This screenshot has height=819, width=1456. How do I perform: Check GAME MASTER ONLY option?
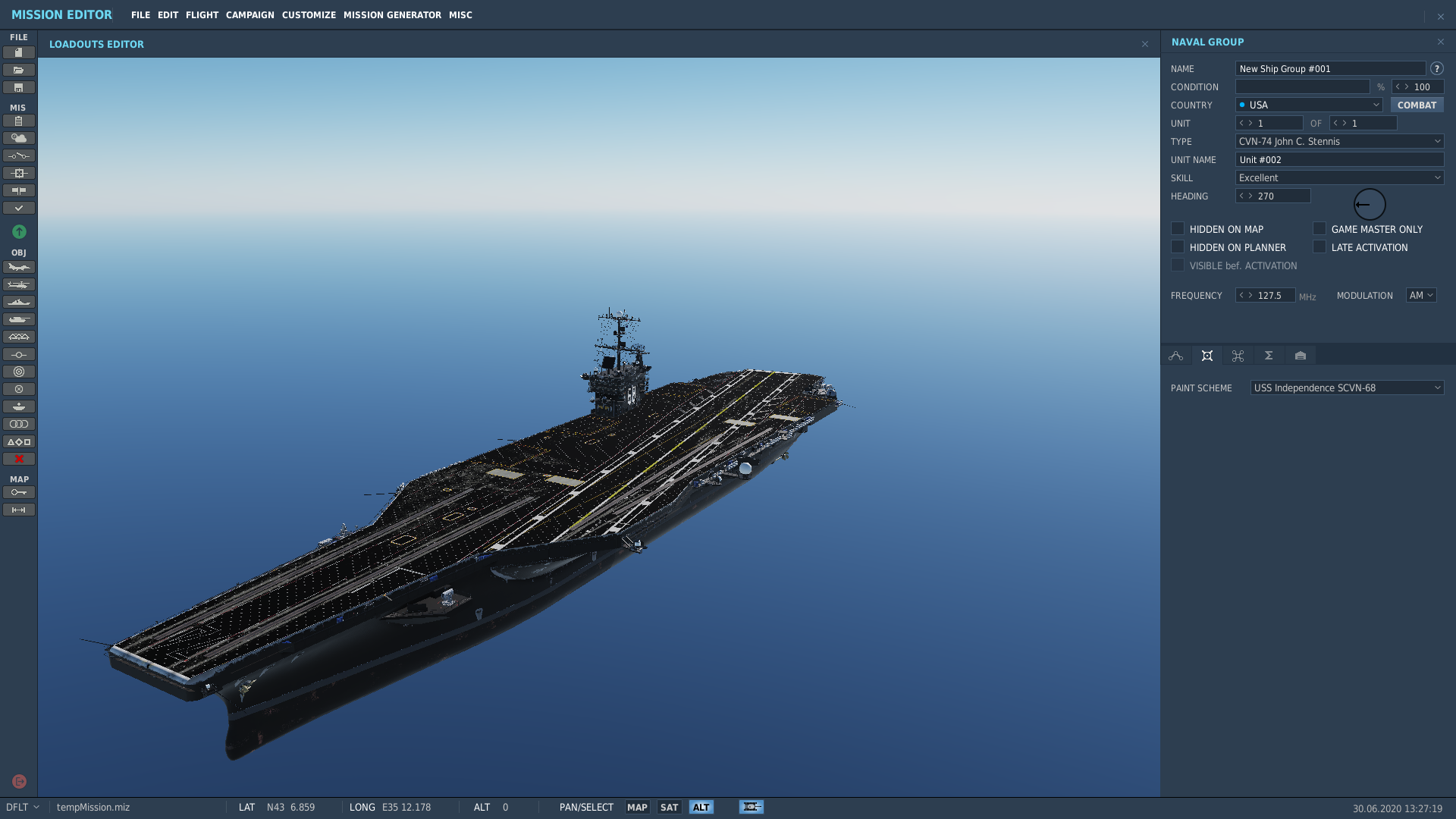pyautogui.click(x=1319, y=228)
